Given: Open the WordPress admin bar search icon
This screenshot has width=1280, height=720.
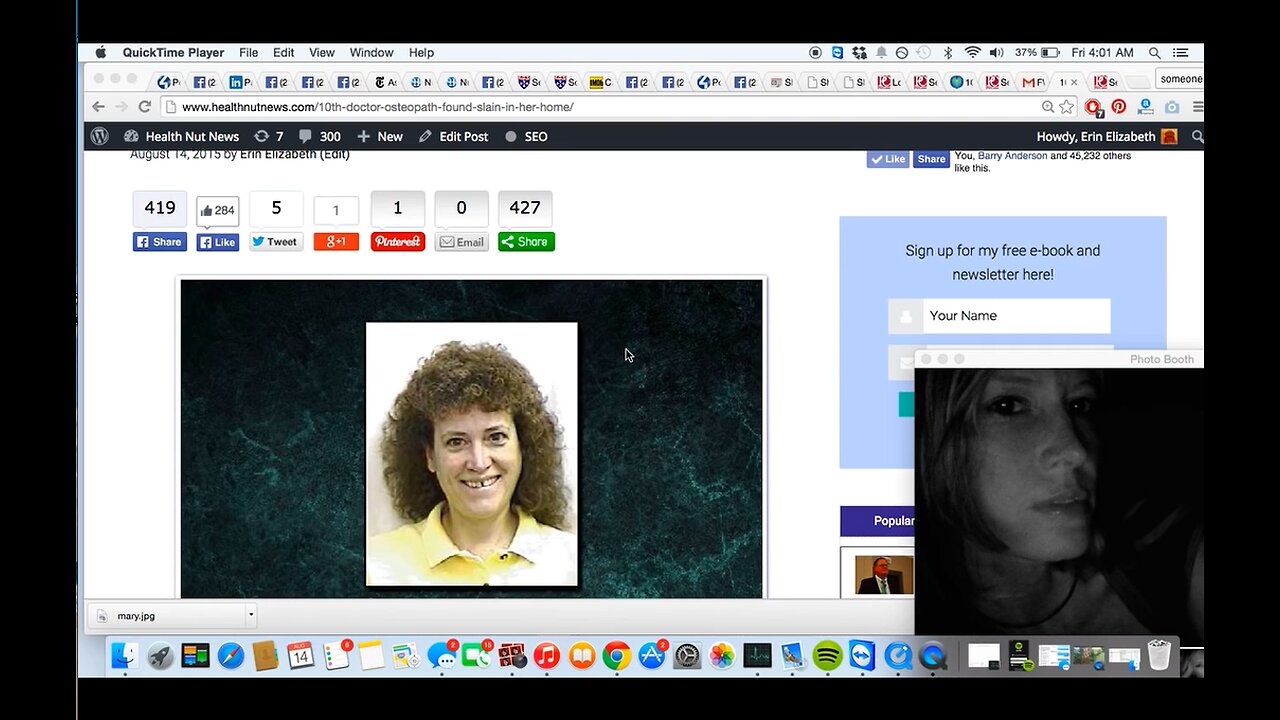Looking at the screenshot, I should click(1197, 136).
